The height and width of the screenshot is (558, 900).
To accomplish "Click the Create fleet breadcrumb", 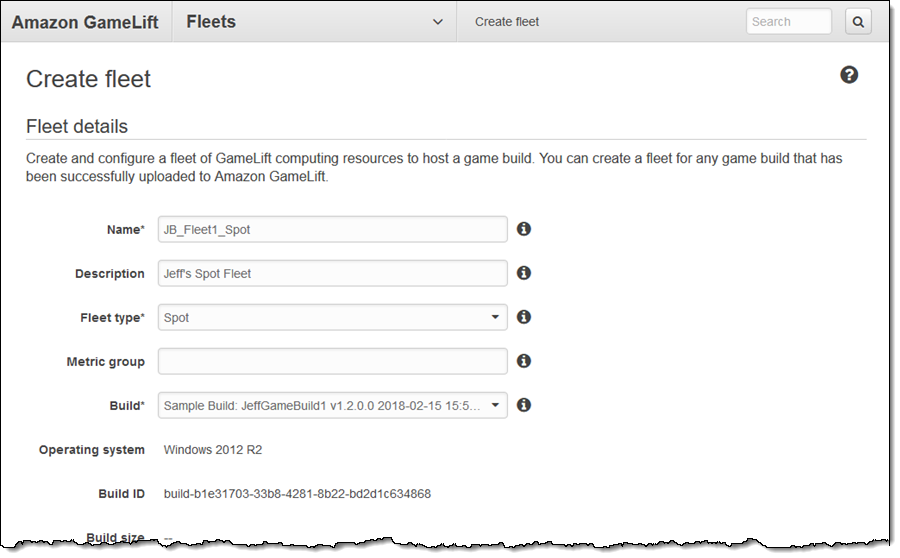I will [506, 22].
